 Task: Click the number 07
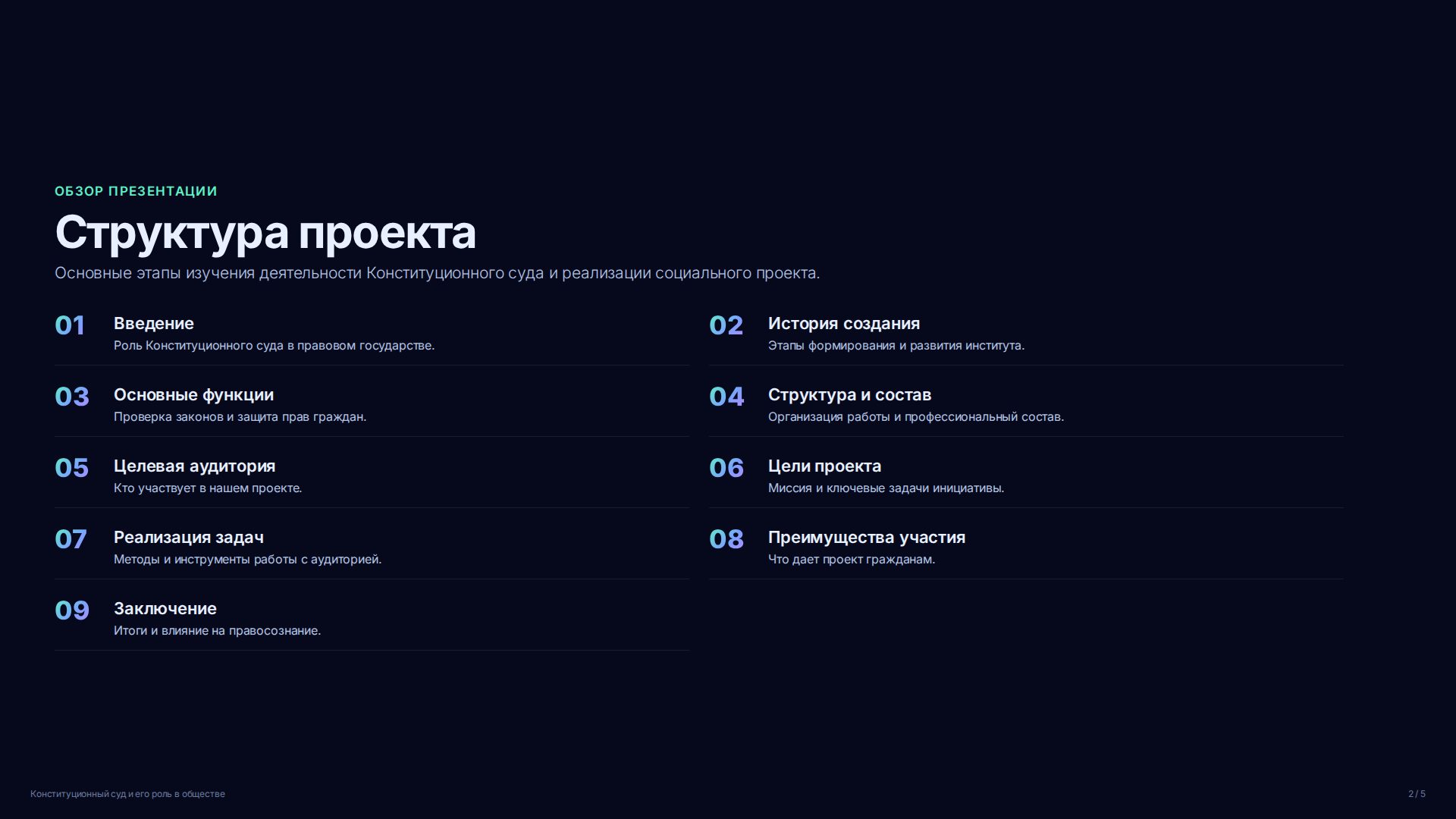click(71, 539)
